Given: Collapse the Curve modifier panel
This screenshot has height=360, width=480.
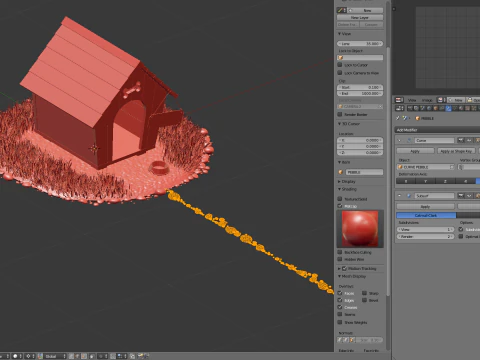Looking at the screenshot, I should [400, 140].
